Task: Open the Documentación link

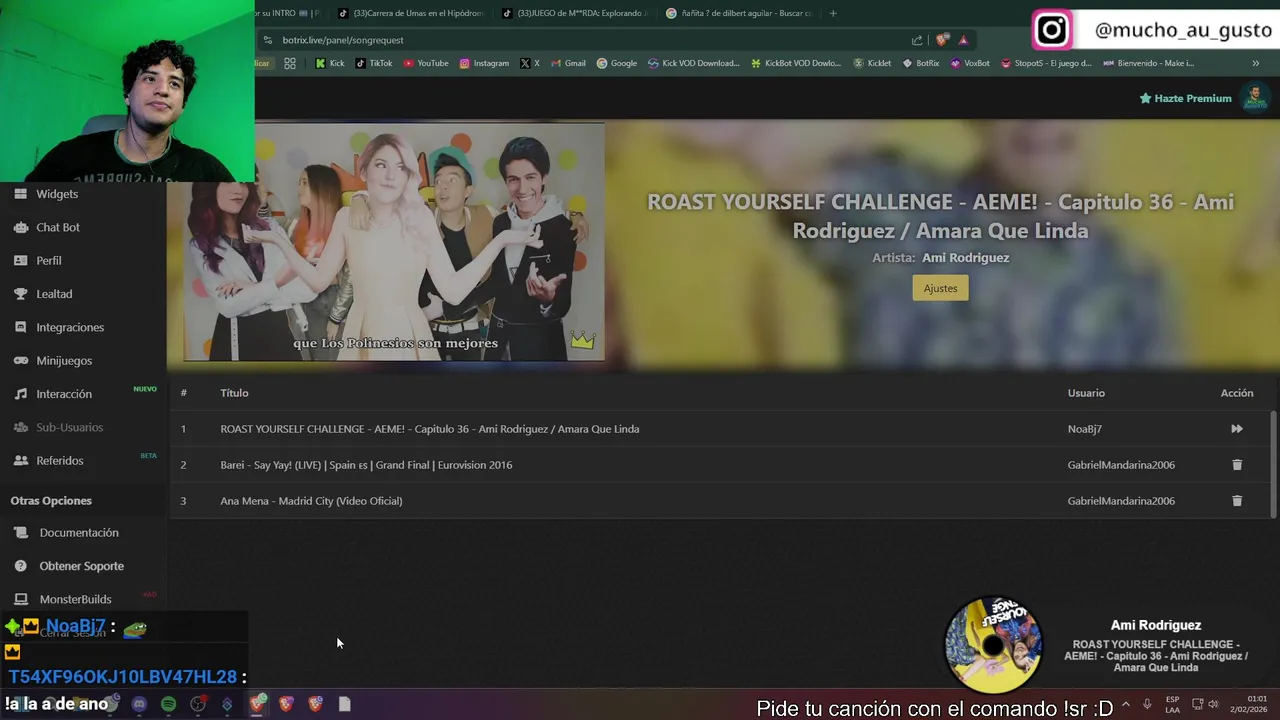Action: tap(79, 533)
